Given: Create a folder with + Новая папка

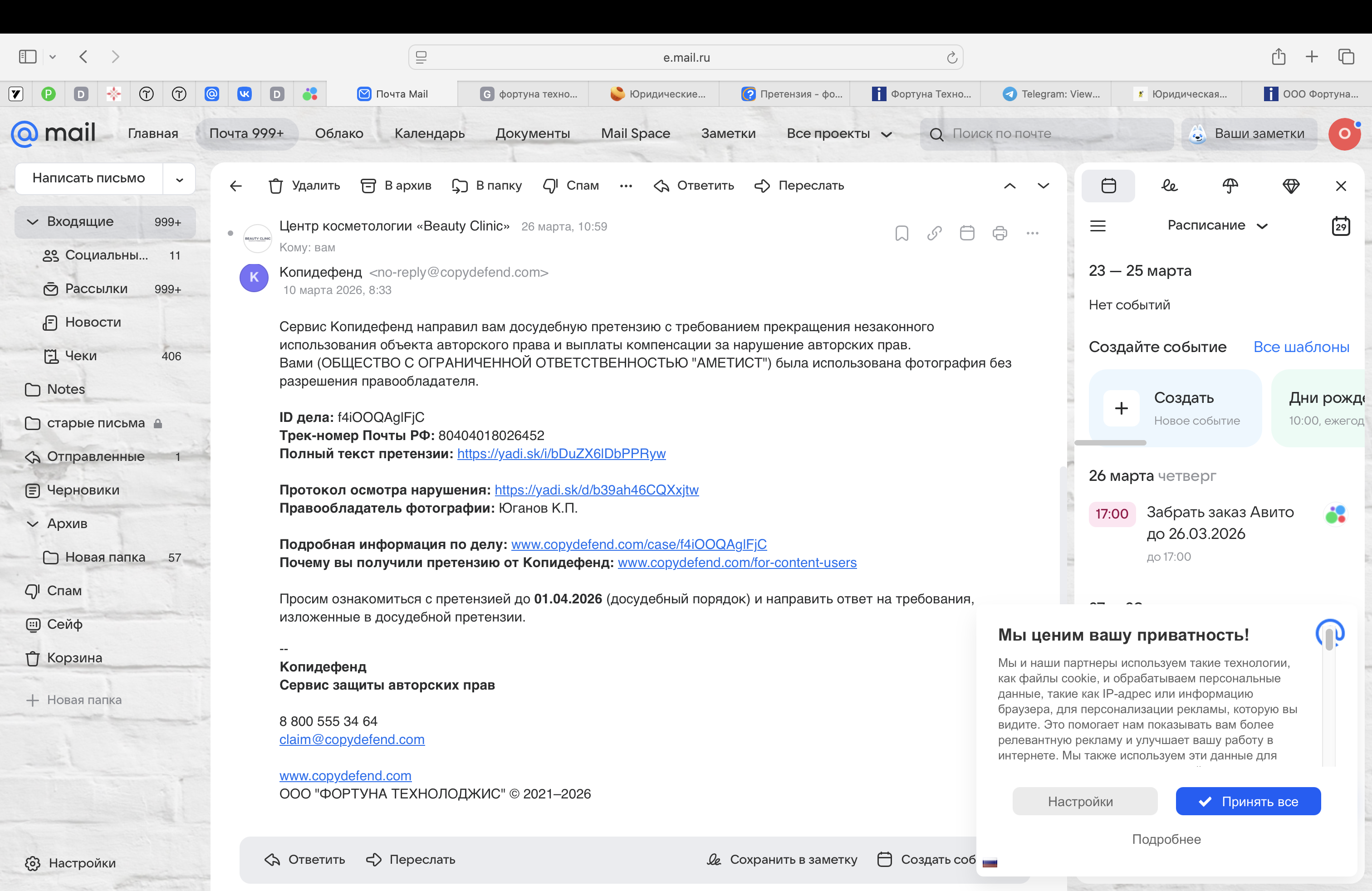Looking at the screenshot, I should coord(74,700).
